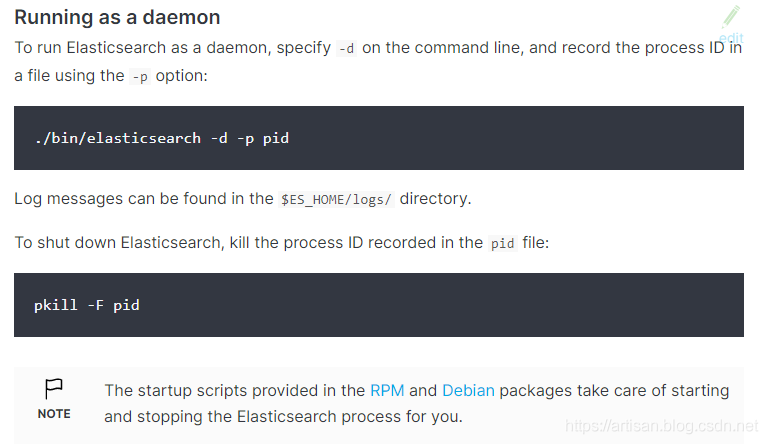Click the pencil edit icon
This screenshot has width=768, height=444.
(x=731, y=16)
